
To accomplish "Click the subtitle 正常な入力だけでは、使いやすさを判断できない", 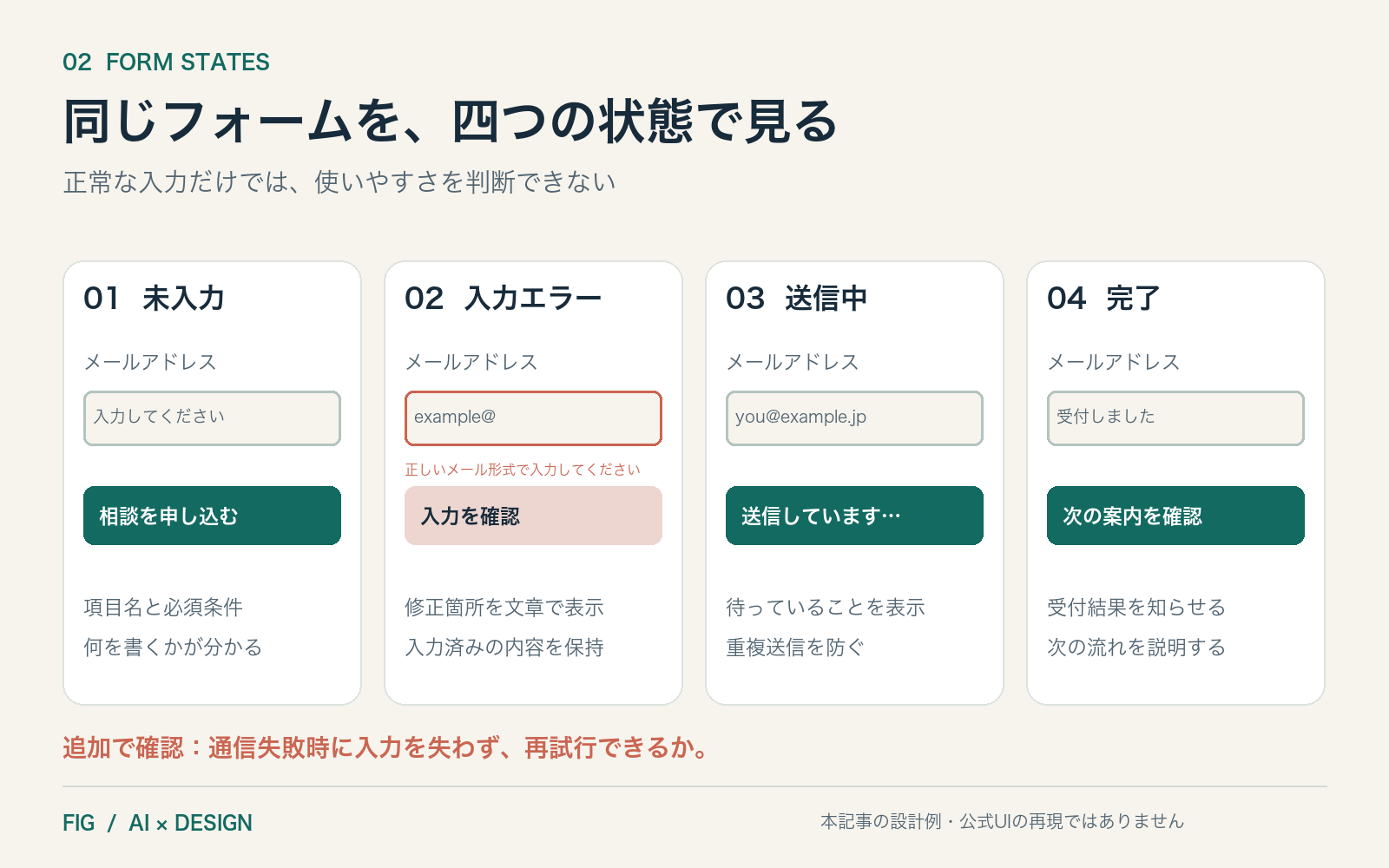I will tap(339, 182).
